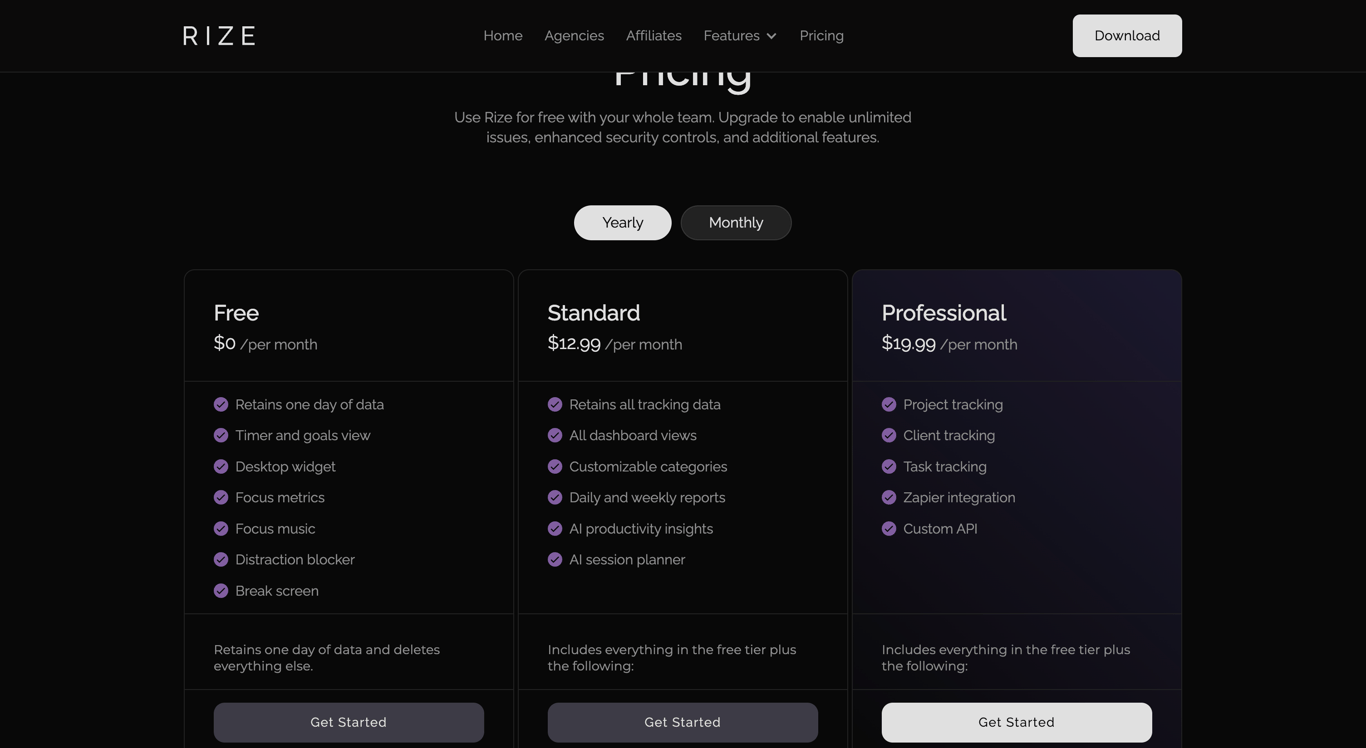Click the checkmark beside Project tracking
1366x748 pixels.
point(888,403)
